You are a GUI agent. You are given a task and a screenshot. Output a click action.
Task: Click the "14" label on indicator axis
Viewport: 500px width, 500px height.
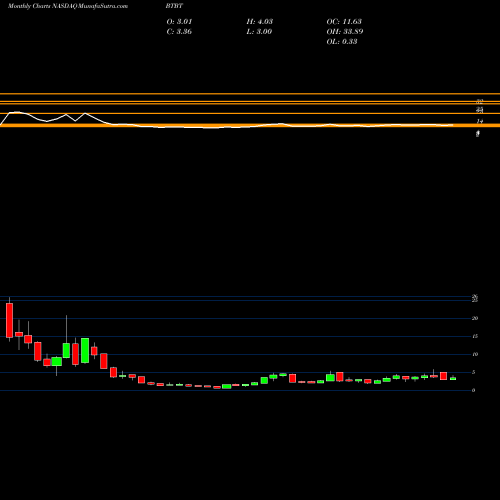pyautogui.click(x=480, y=122)
